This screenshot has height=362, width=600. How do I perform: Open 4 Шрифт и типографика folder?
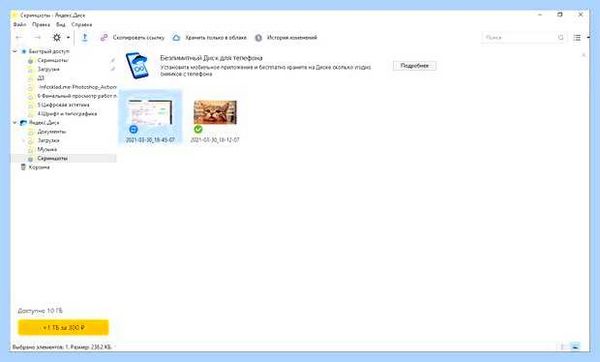pos(67,114)
